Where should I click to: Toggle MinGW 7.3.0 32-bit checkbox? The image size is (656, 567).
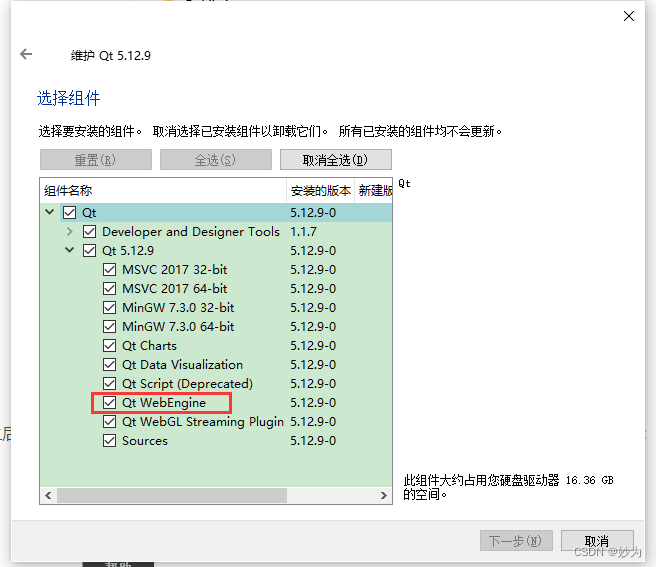tap(110, 308)
